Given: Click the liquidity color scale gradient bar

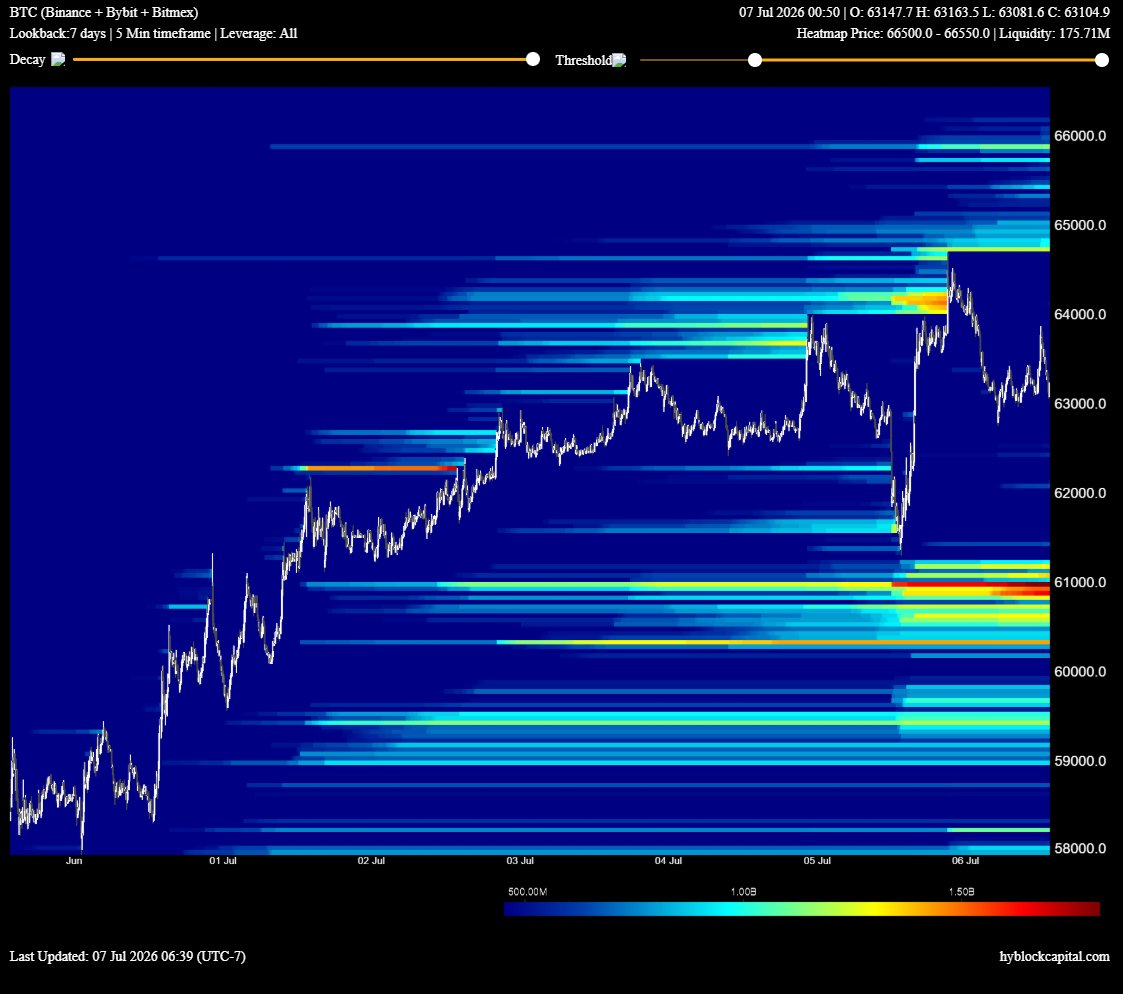Looking at the screenshot, I should pos(802,909).
